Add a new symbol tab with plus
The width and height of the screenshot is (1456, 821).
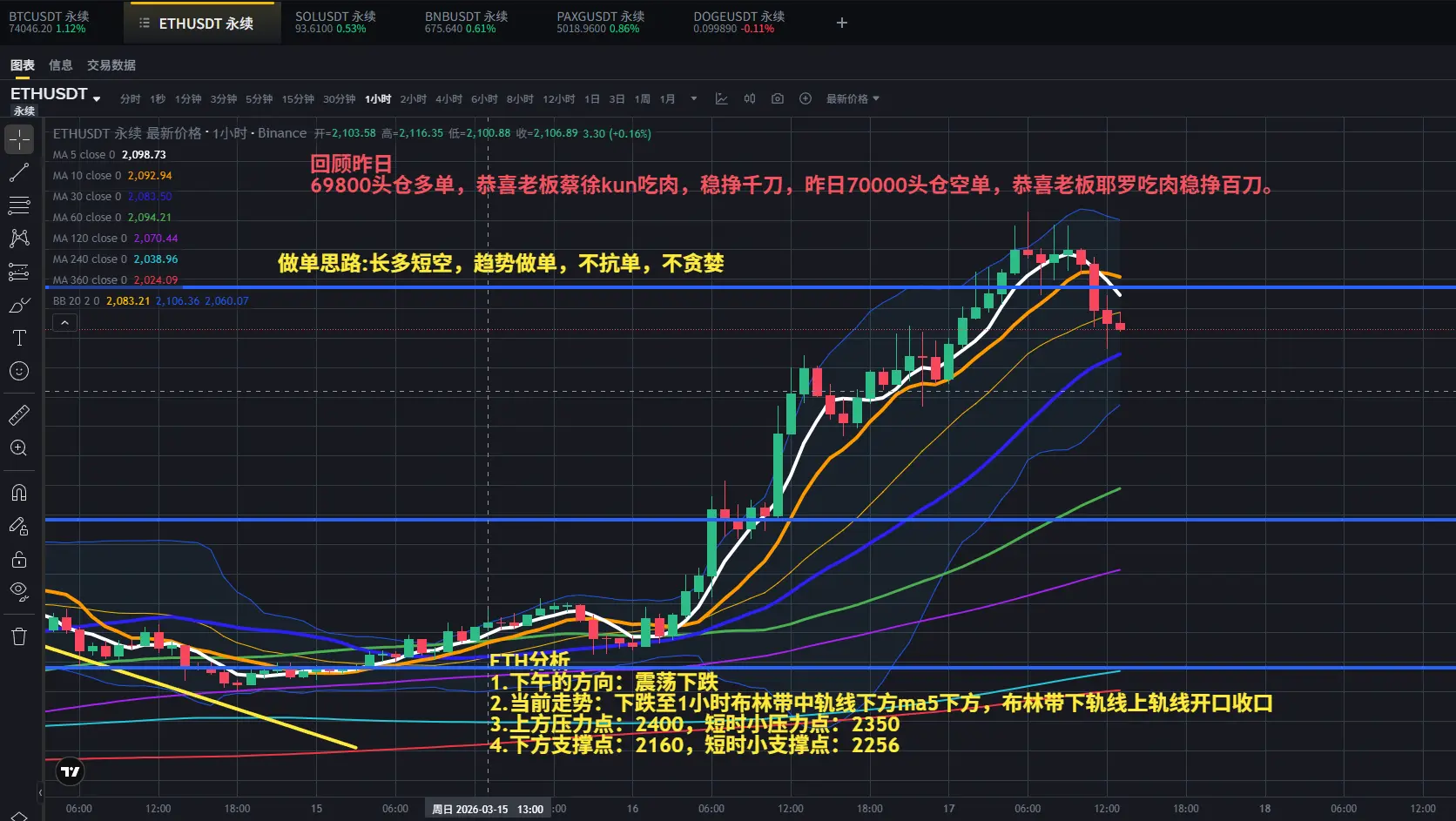tap(842, 23)
